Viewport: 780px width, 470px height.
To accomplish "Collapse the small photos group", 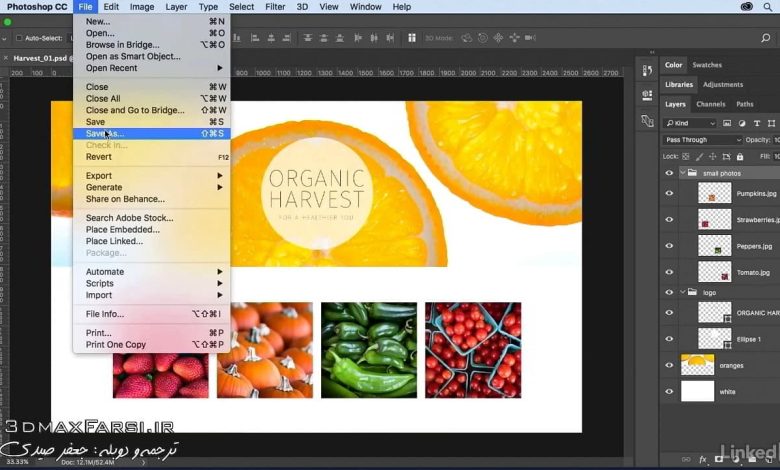I will tap(682, 173).
